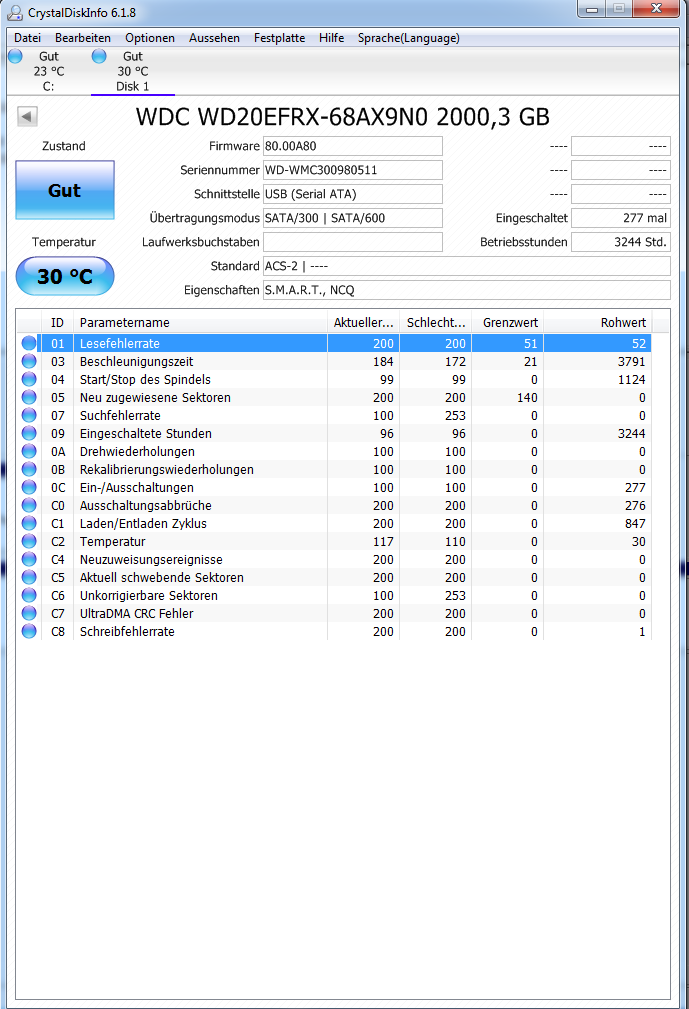Click raw value 847 in Laden/Entladen row
Screen dimensions: 689x1009
click(635, 524)
